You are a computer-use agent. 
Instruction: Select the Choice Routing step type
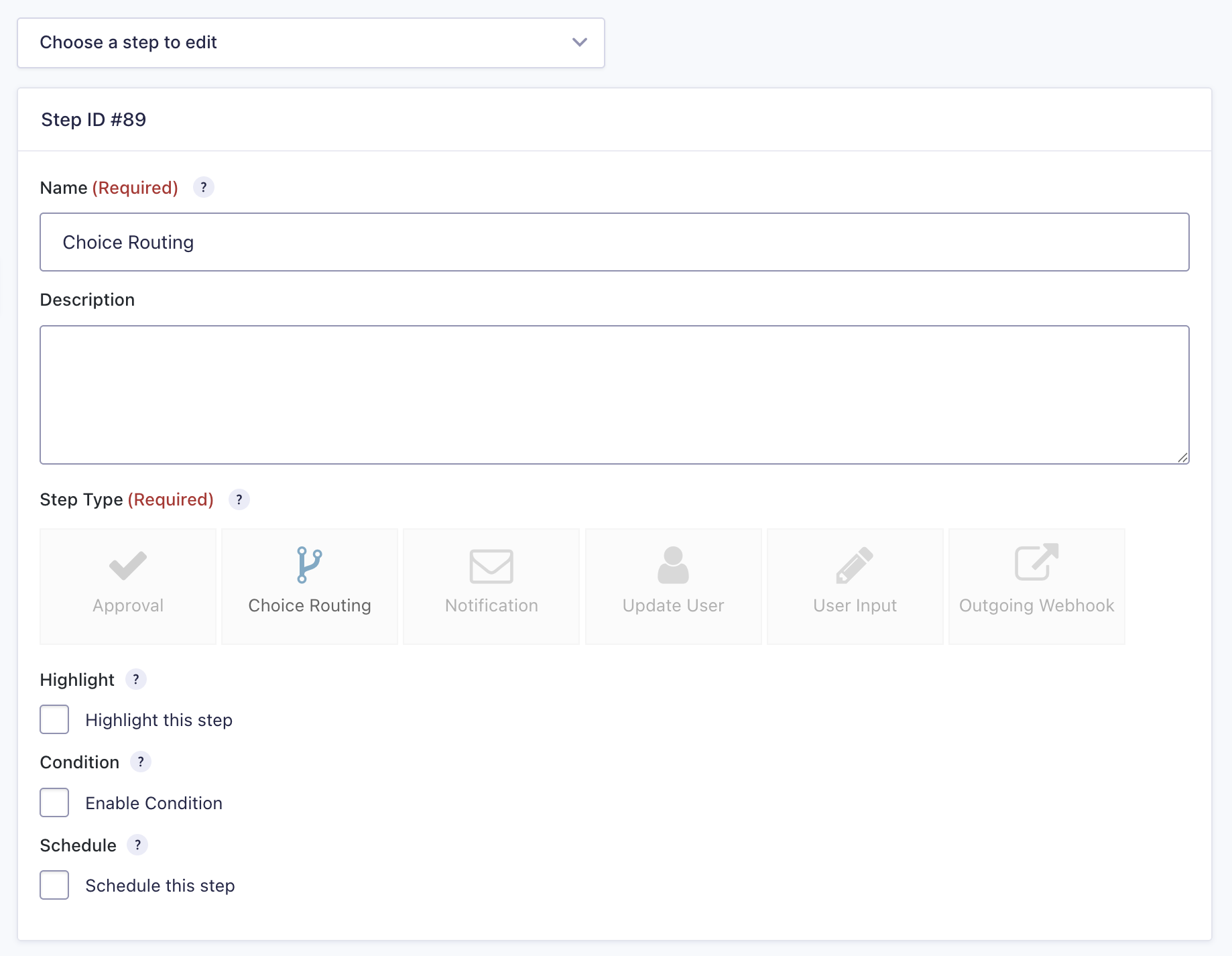point(310,587)
